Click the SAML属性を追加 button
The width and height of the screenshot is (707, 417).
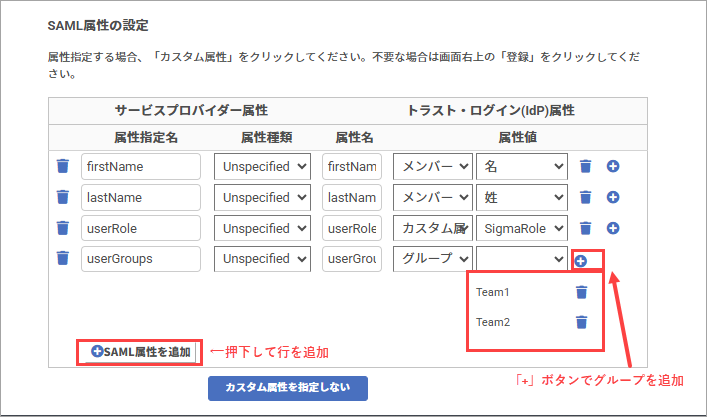click(x=141, y=352)
